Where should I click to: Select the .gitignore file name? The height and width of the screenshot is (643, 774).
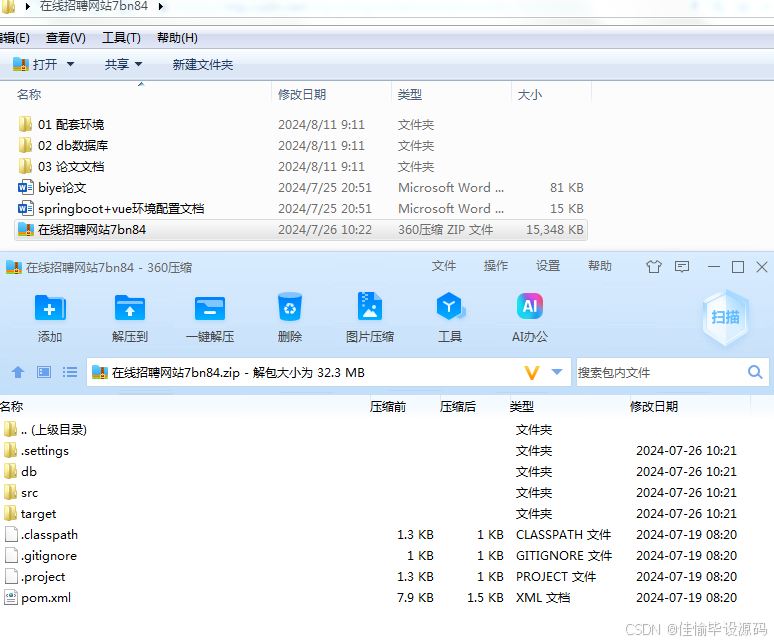tap(49, 556)
